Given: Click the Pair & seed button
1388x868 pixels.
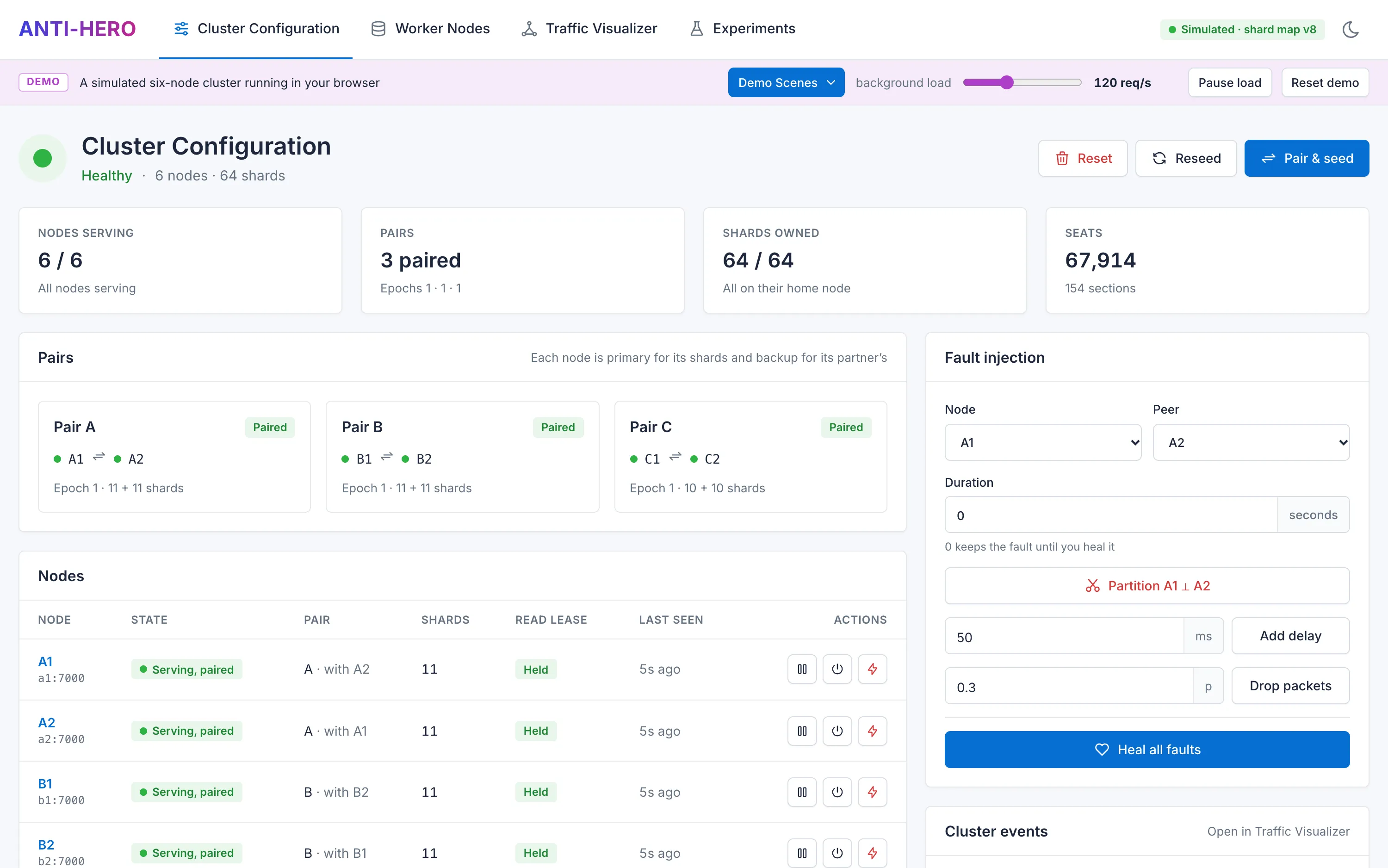Looking at the screenshot, I should point(1307,158).
